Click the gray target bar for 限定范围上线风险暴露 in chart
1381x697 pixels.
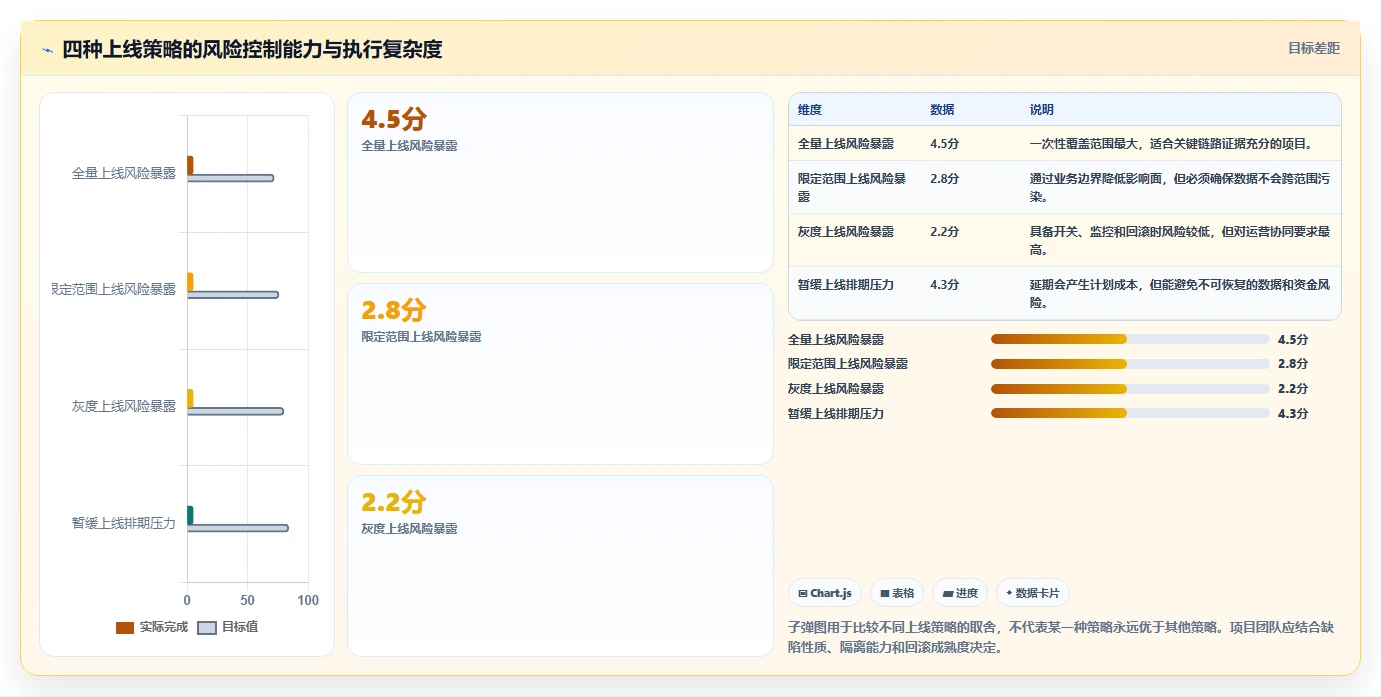click(233, 295)
